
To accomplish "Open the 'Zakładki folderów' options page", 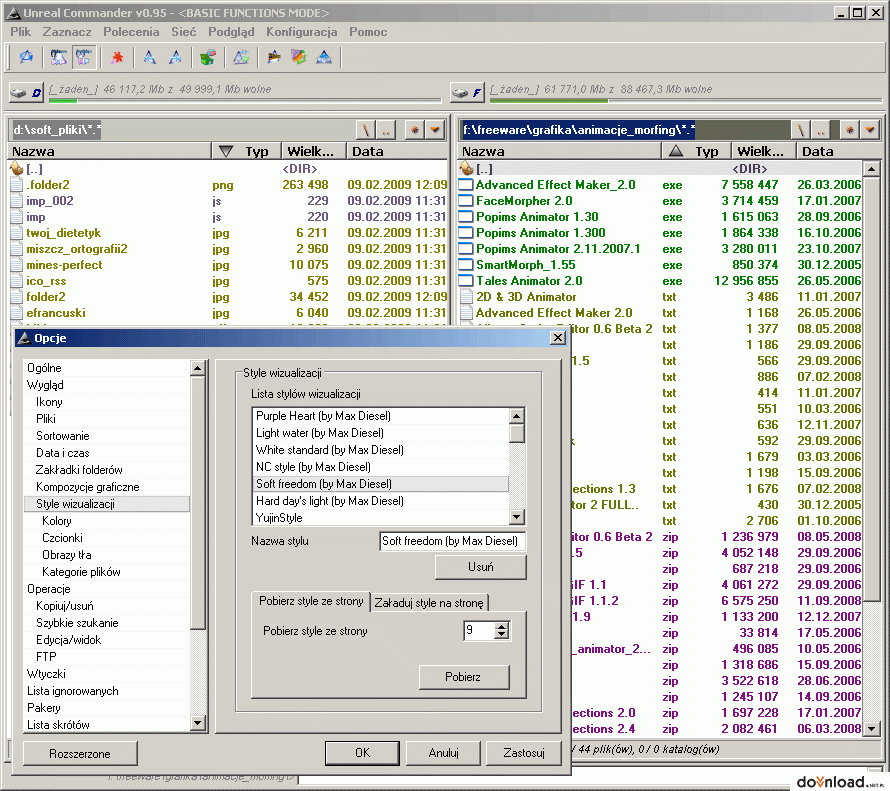I will point(79,470).
